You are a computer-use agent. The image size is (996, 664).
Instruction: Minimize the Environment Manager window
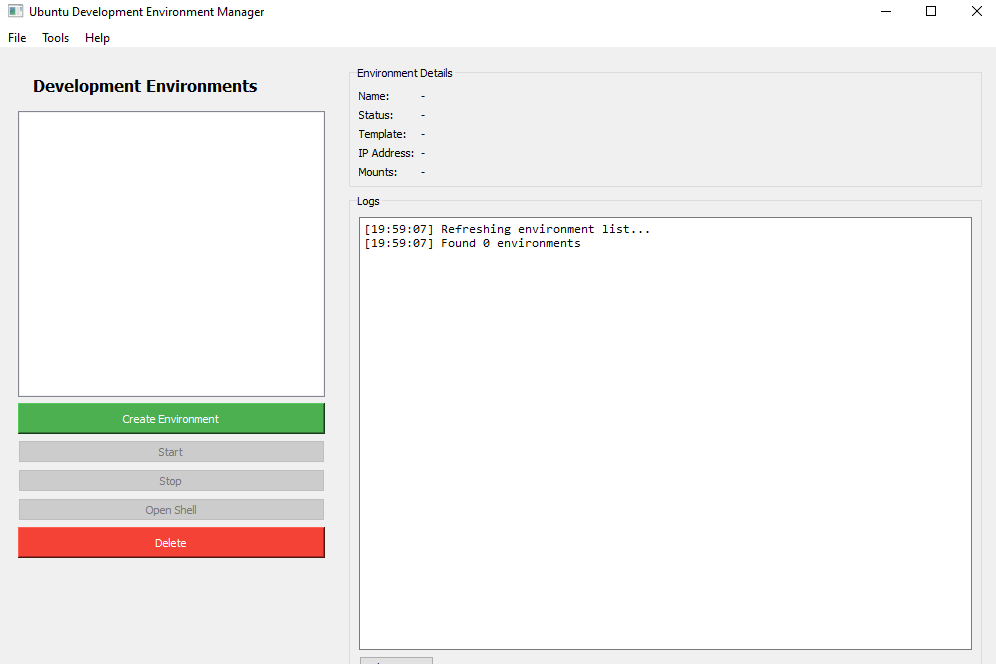[x=886, y=11]
